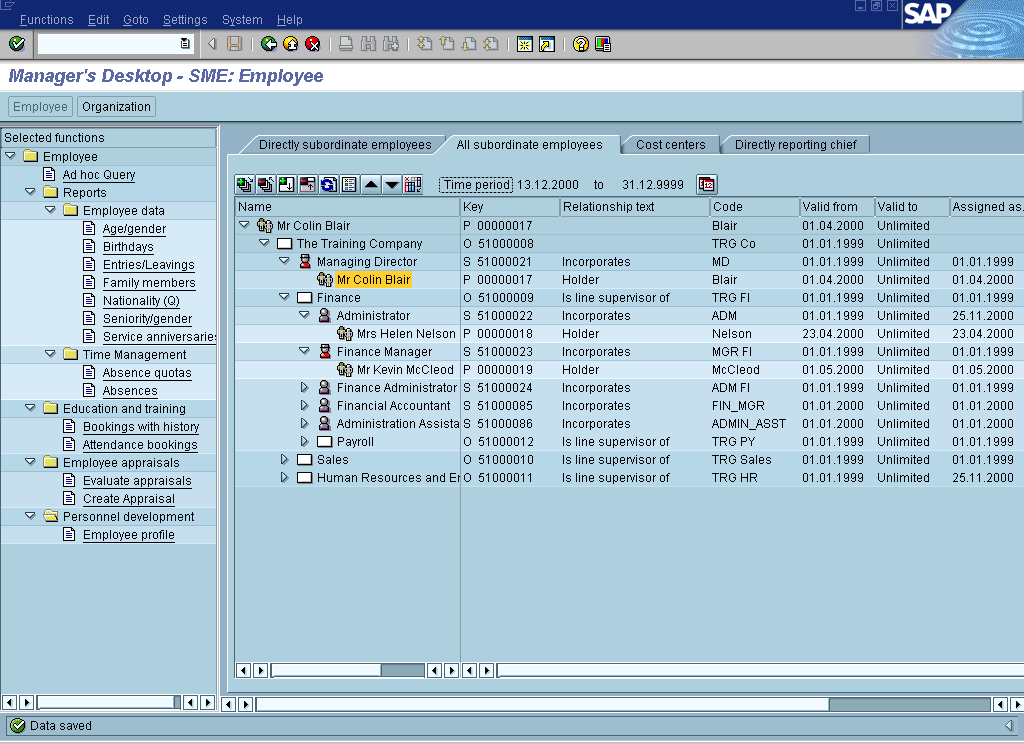Screen dimensions: 1024x744
Task: Switch to Directly subordinate employees tab
Action: point(345,144)
